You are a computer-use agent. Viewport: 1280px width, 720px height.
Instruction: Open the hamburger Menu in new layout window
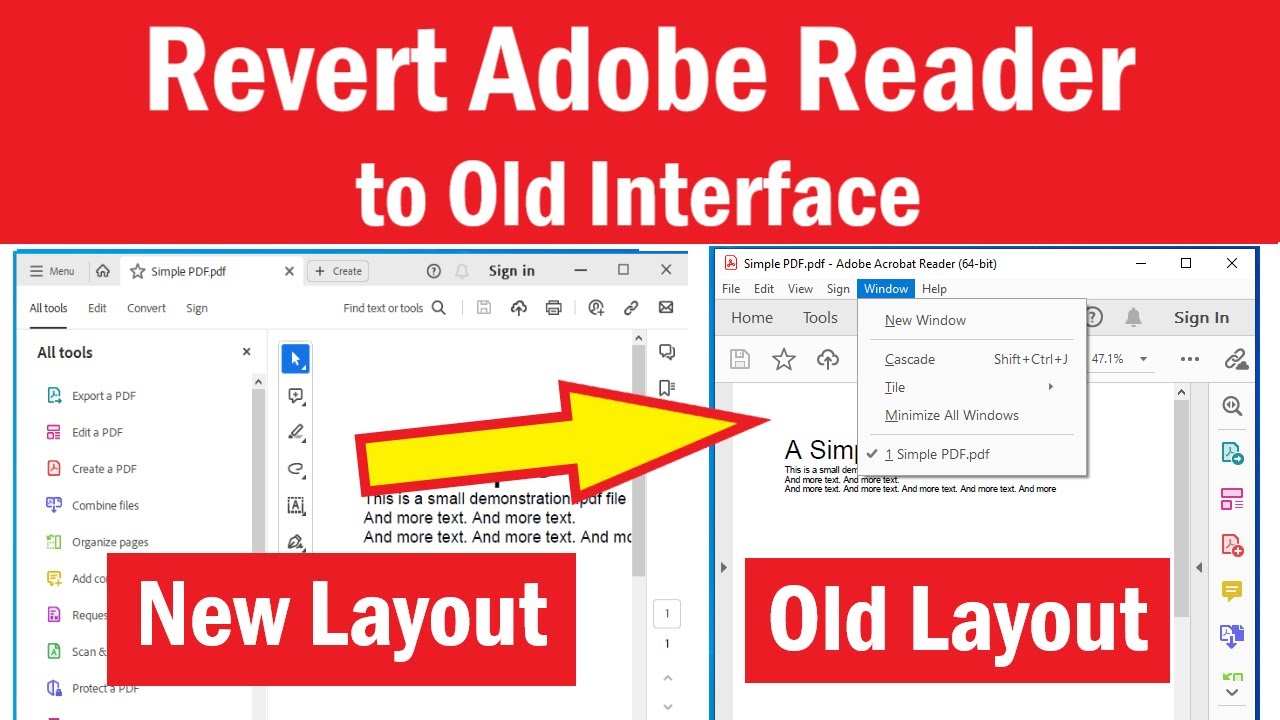52,271
